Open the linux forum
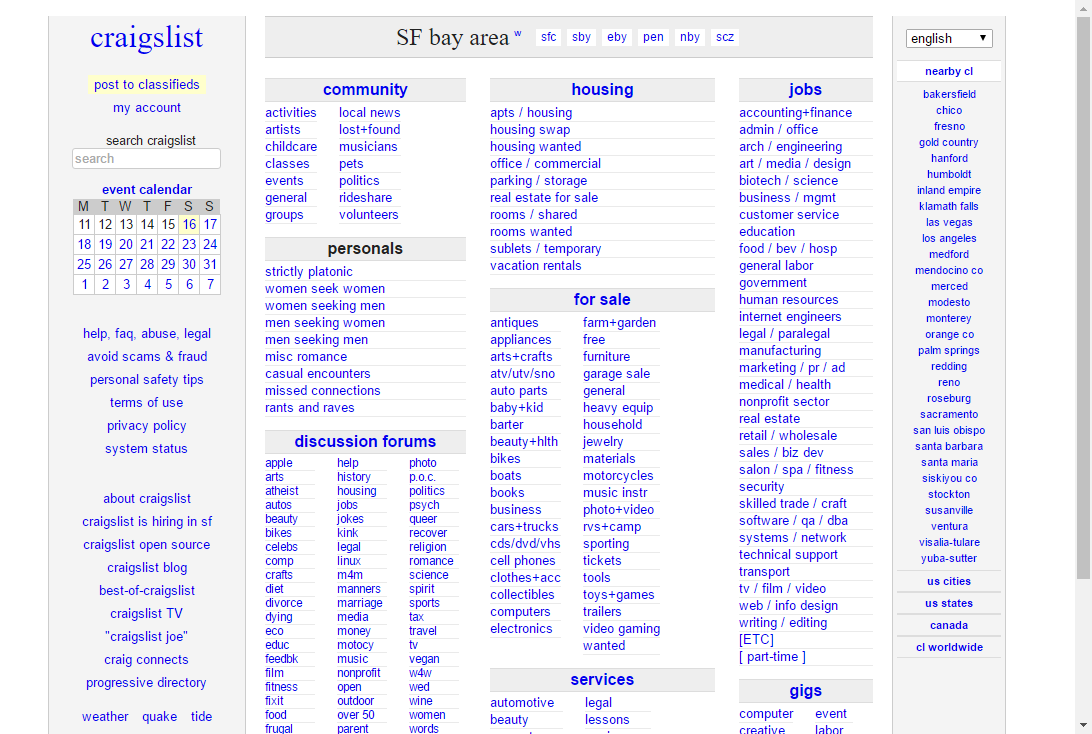 point(349,561)
